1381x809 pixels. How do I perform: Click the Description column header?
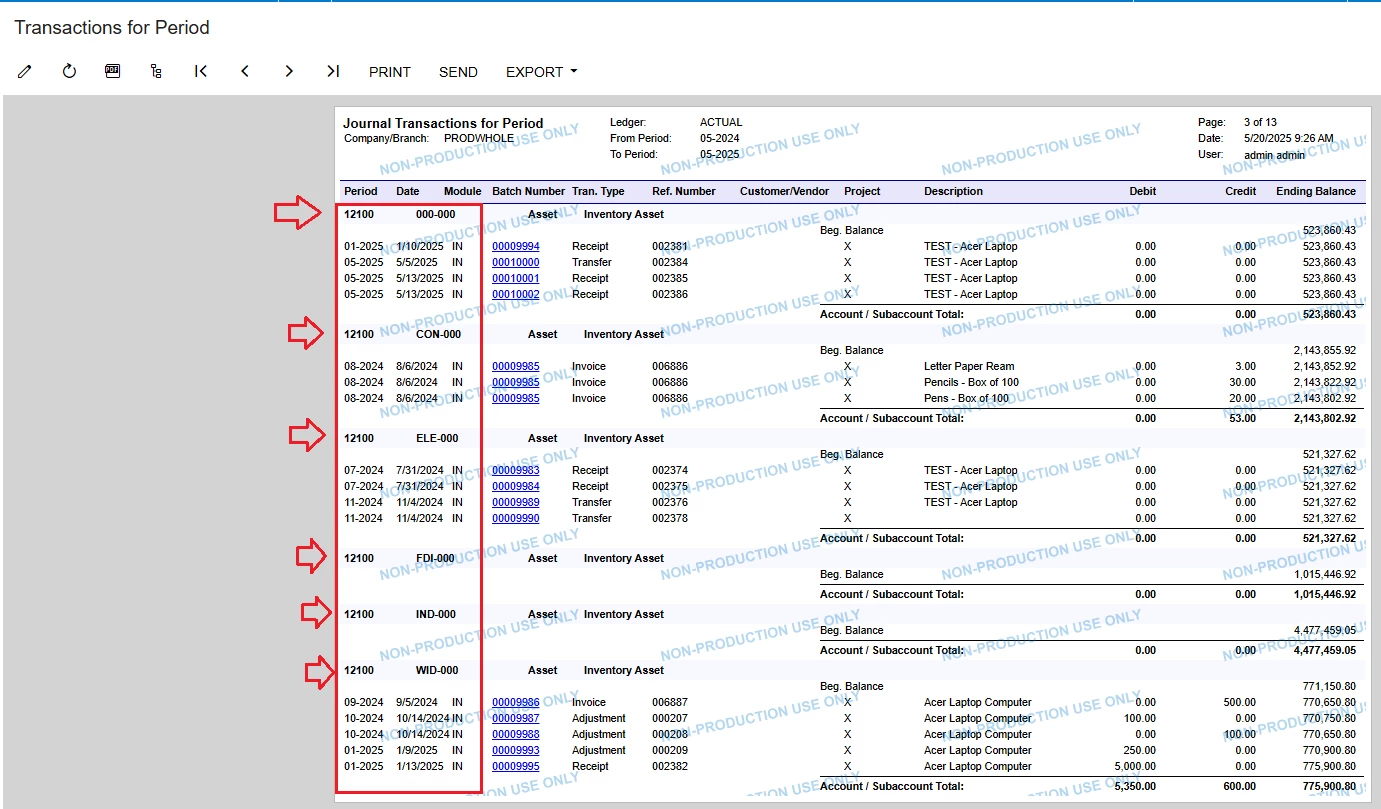point(953,191)
